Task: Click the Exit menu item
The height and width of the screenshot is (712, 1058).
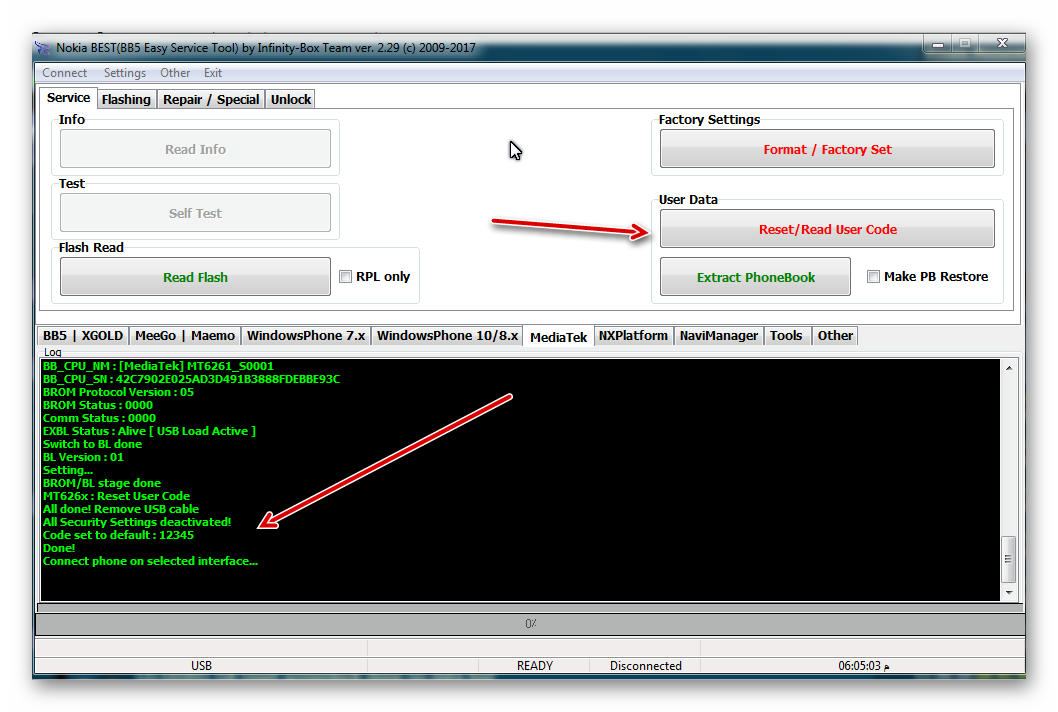Action: (213, 73)
